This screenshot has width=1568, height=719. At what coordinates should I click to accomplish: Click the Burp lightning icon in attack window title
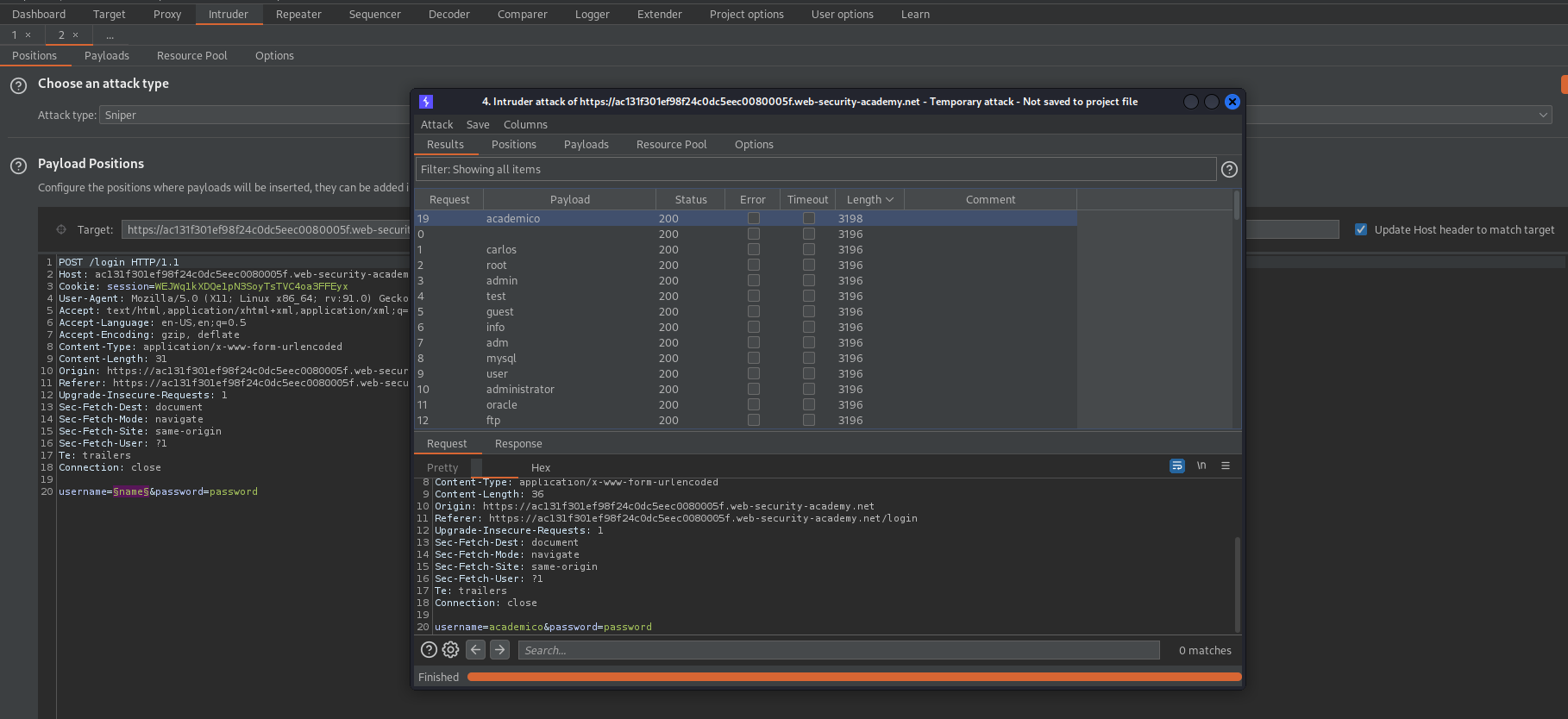point(425,102)
